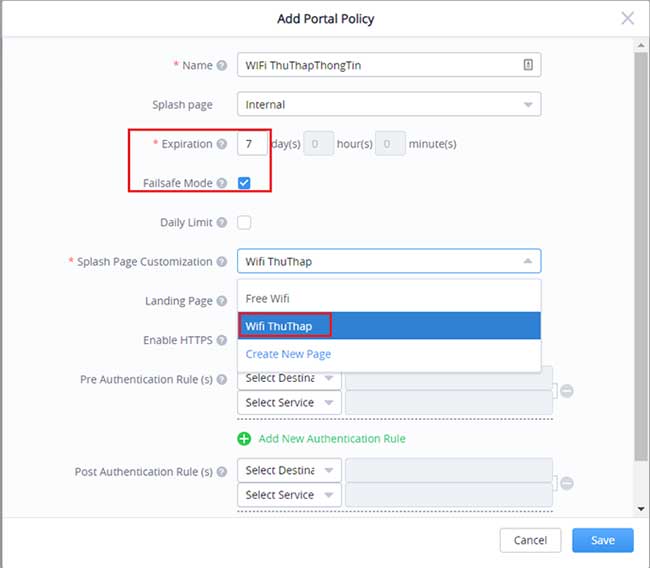Click the help icon beside Expiration
The width and height of the screenshot is (650, 568).
(x=222, y=144)
